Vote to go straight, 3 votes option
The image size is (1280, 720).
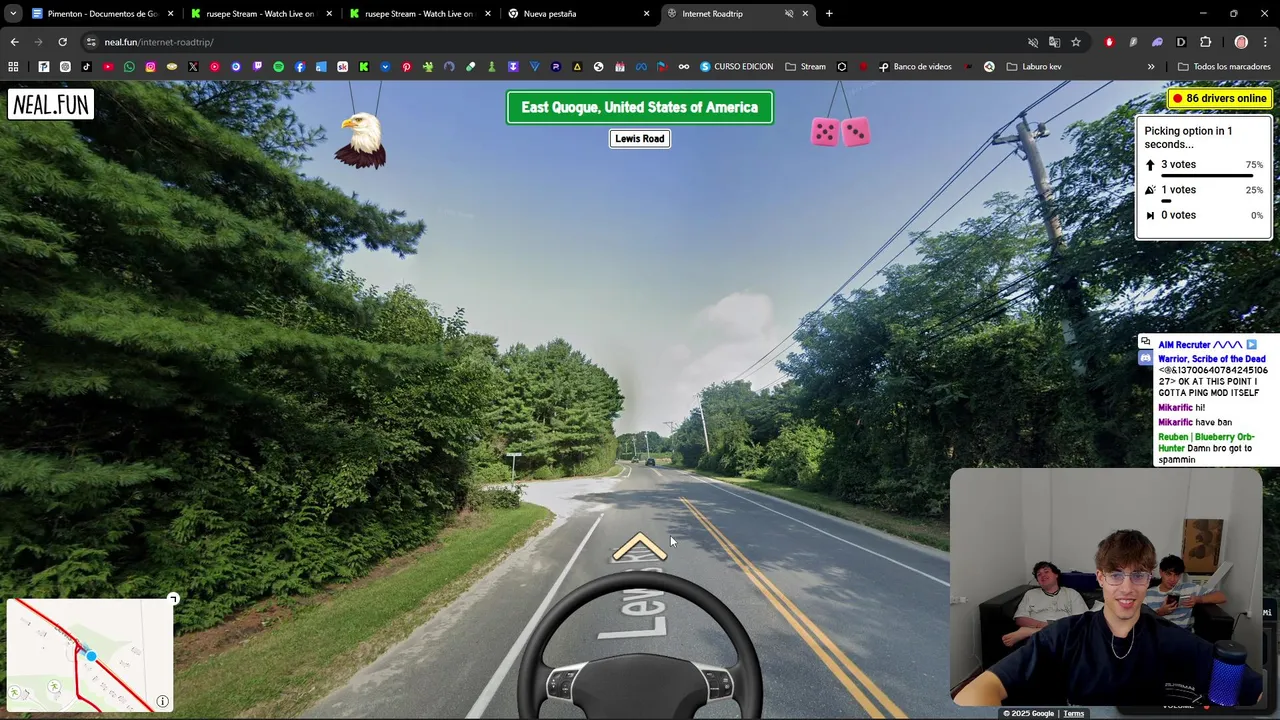pos(1203,165)
